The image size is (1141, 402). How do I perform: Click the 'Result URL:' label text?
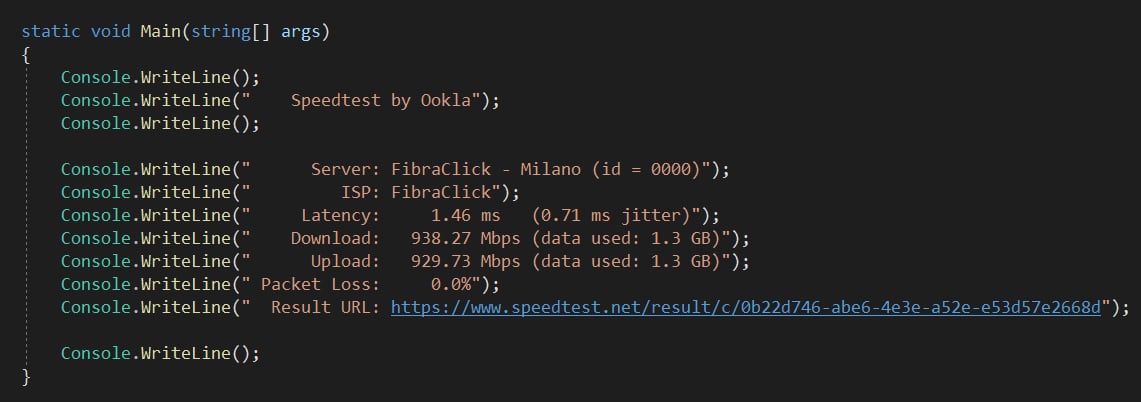click(325, 307)
